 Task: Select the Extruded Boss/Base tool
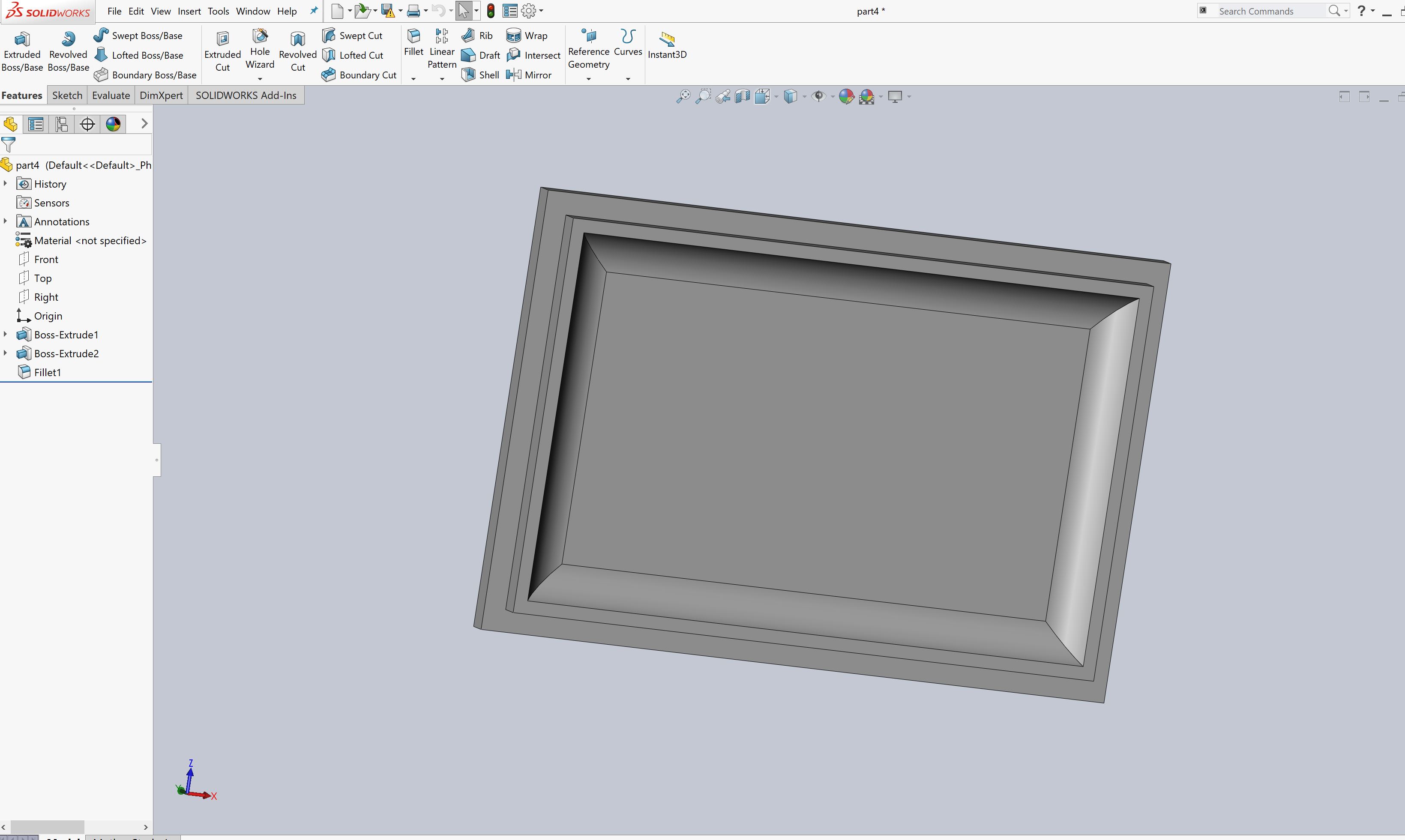click(22, 51)
